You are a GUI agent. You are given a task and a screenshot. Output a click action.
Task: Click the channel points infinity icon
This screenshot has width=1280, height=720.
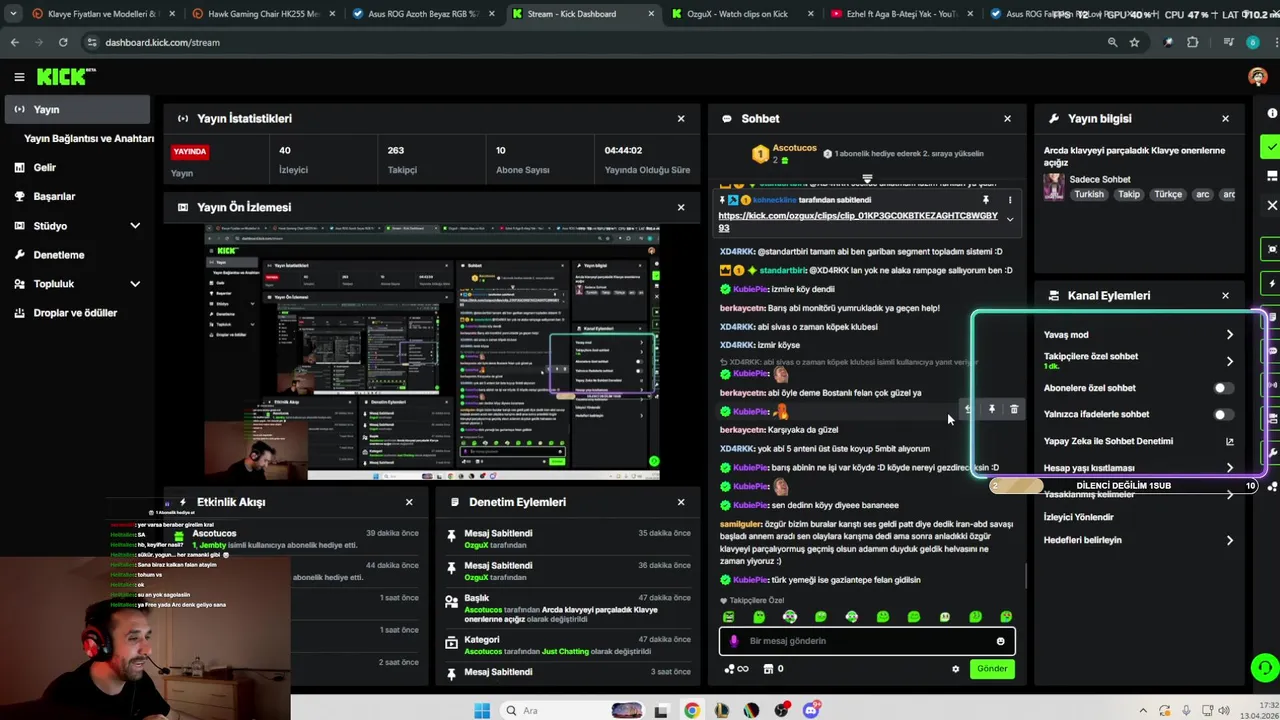tap(736, 669)
